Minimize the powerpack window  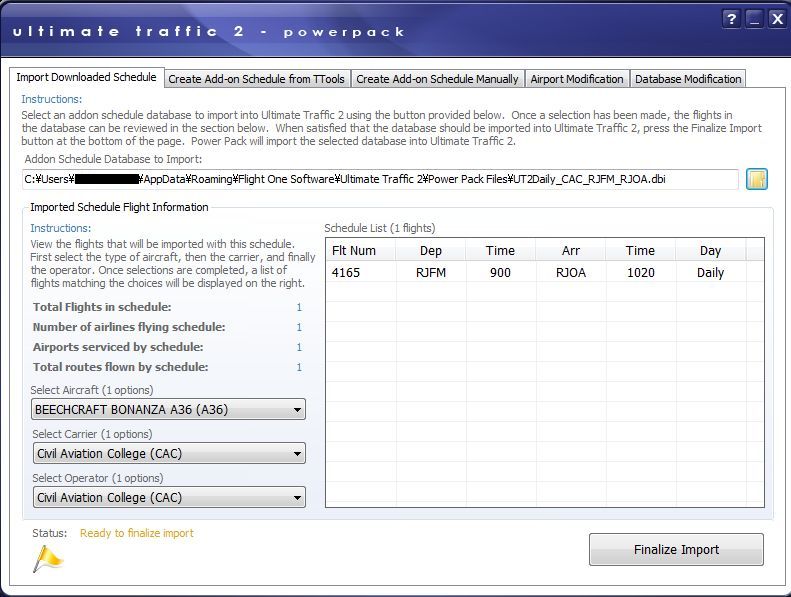pyautogui.click(x=754, y=19)
